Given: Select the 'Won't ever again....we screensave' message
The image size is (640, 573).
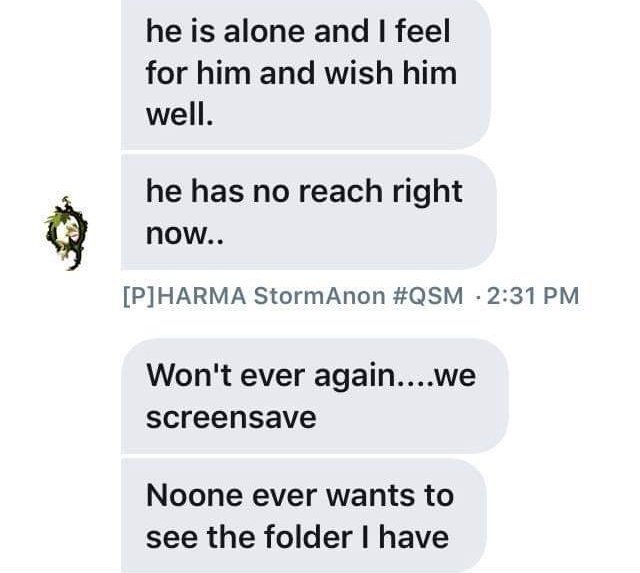Looking at the screenshot, I should 315,396.
